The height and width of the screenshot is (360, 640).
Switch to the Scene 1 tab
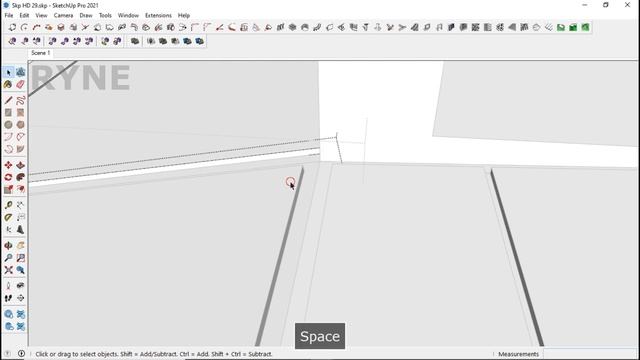40,53
